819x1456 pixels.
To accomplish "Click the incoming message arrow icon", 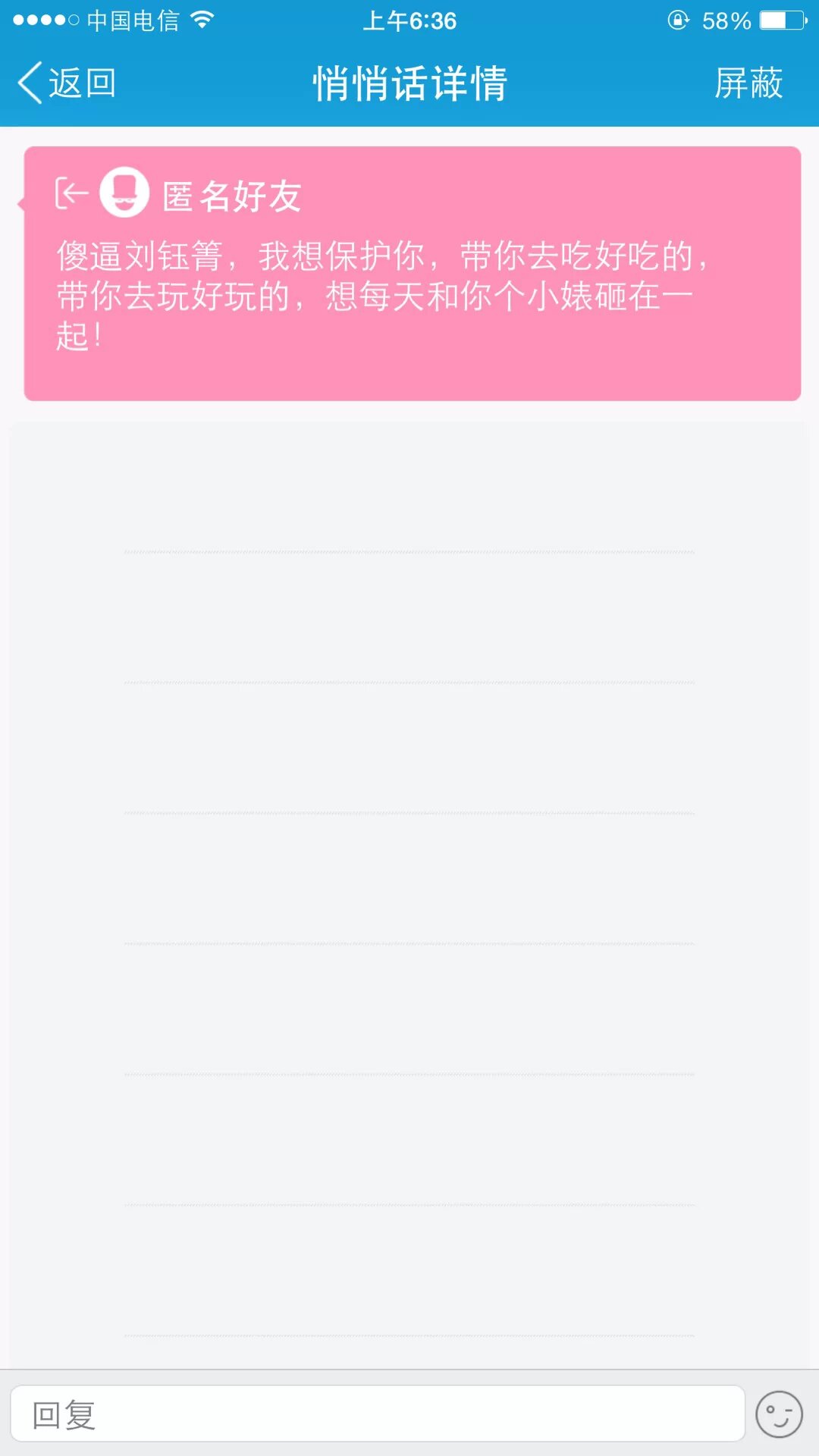I will point(71,193).
